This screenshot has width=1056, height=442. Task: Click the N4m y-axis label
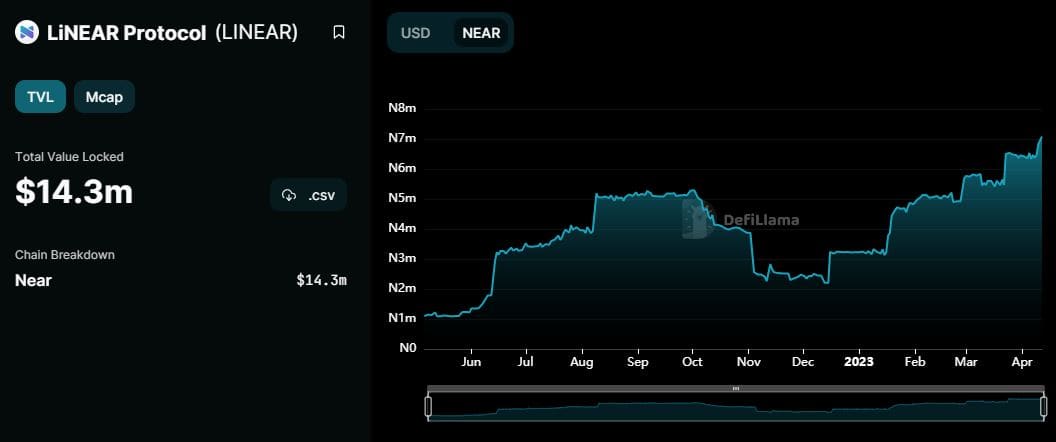[403, 228]
